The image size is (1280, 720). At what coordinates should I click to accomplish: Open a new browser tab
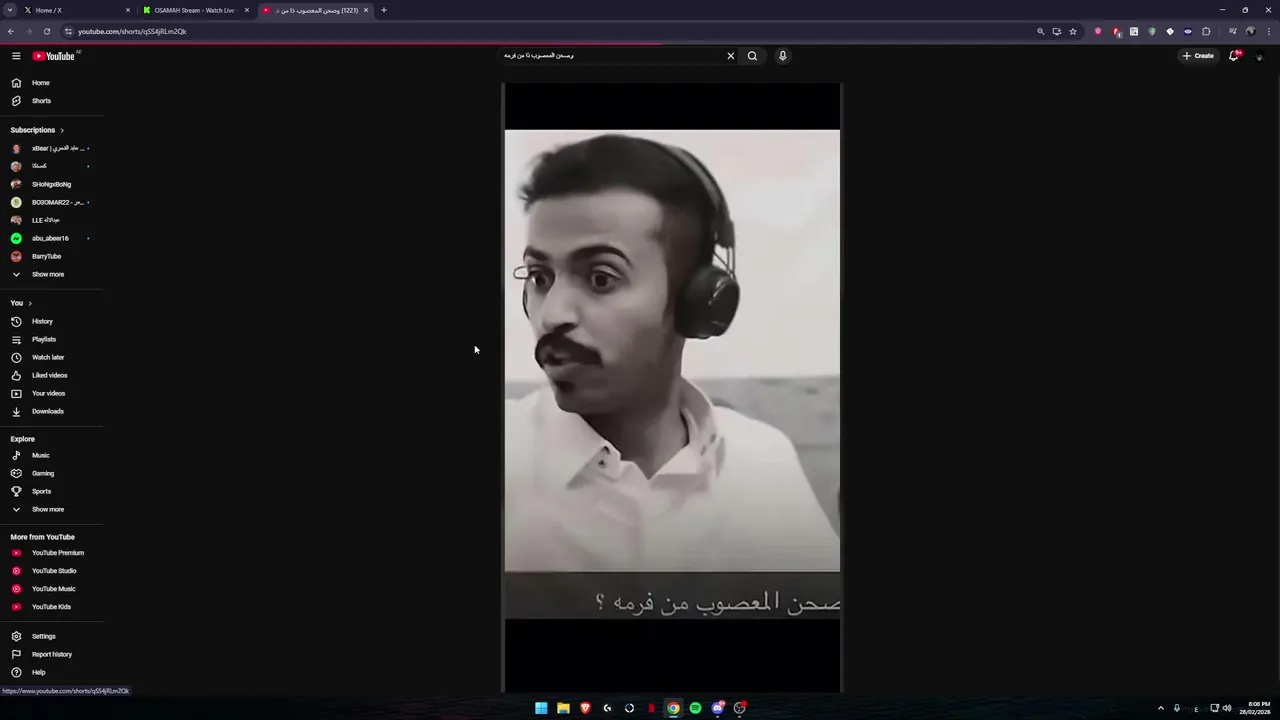pyautogui.click(x=383, y=10)
